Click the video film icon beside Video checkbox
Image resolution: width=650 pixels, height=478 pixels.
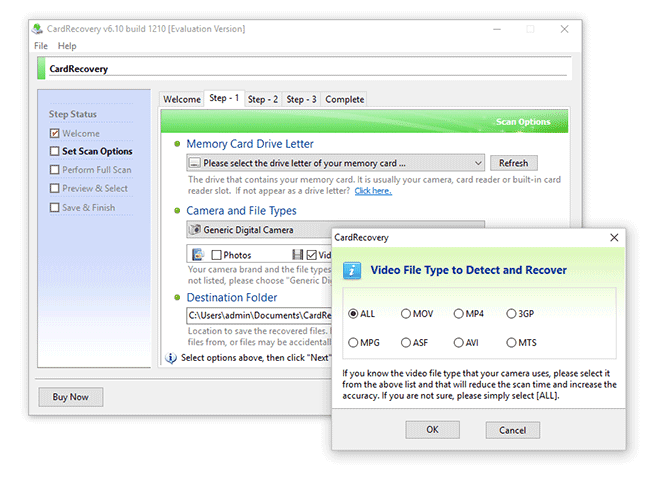(298, 255)
